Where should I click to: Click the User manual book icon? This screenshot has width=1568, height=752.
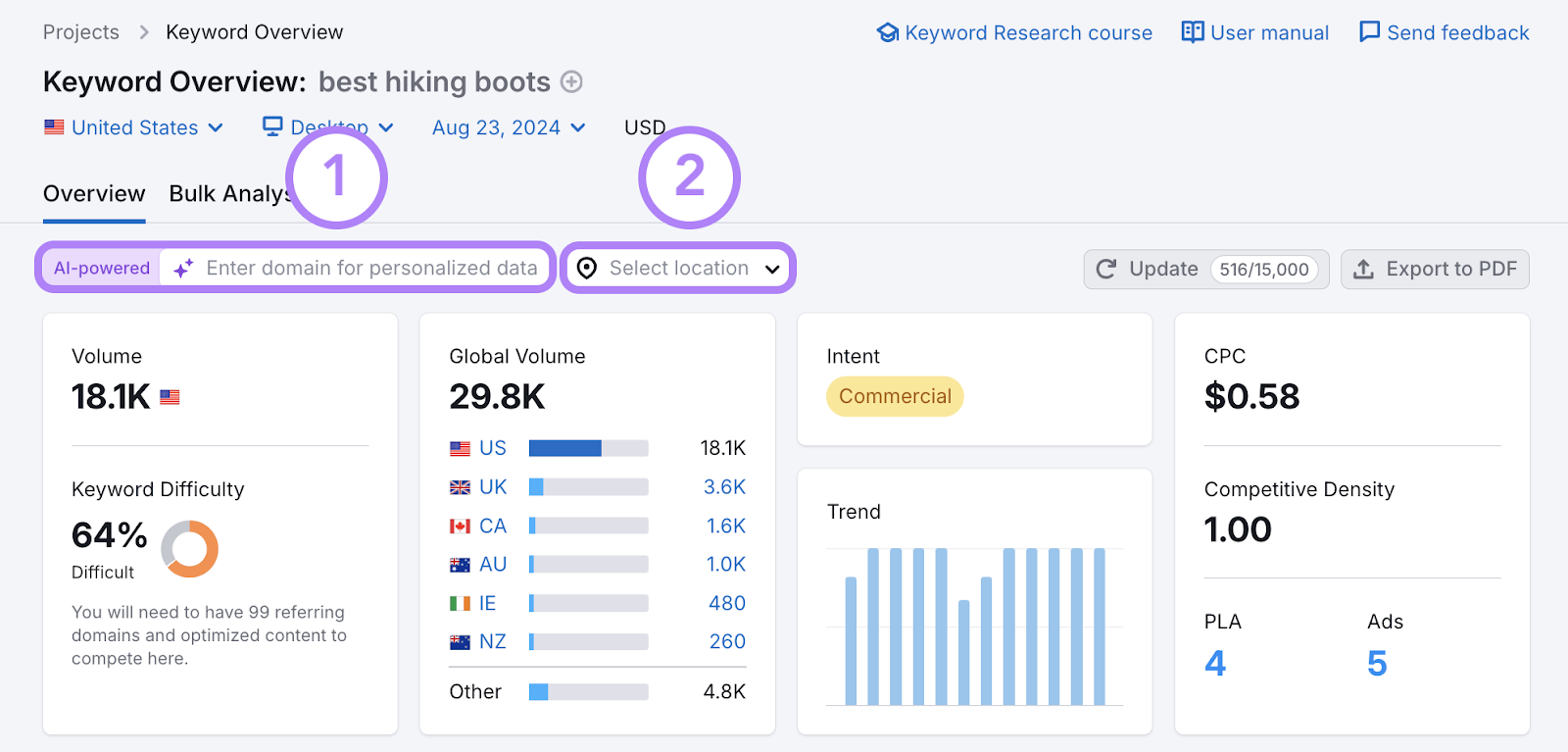(1193, 32)
